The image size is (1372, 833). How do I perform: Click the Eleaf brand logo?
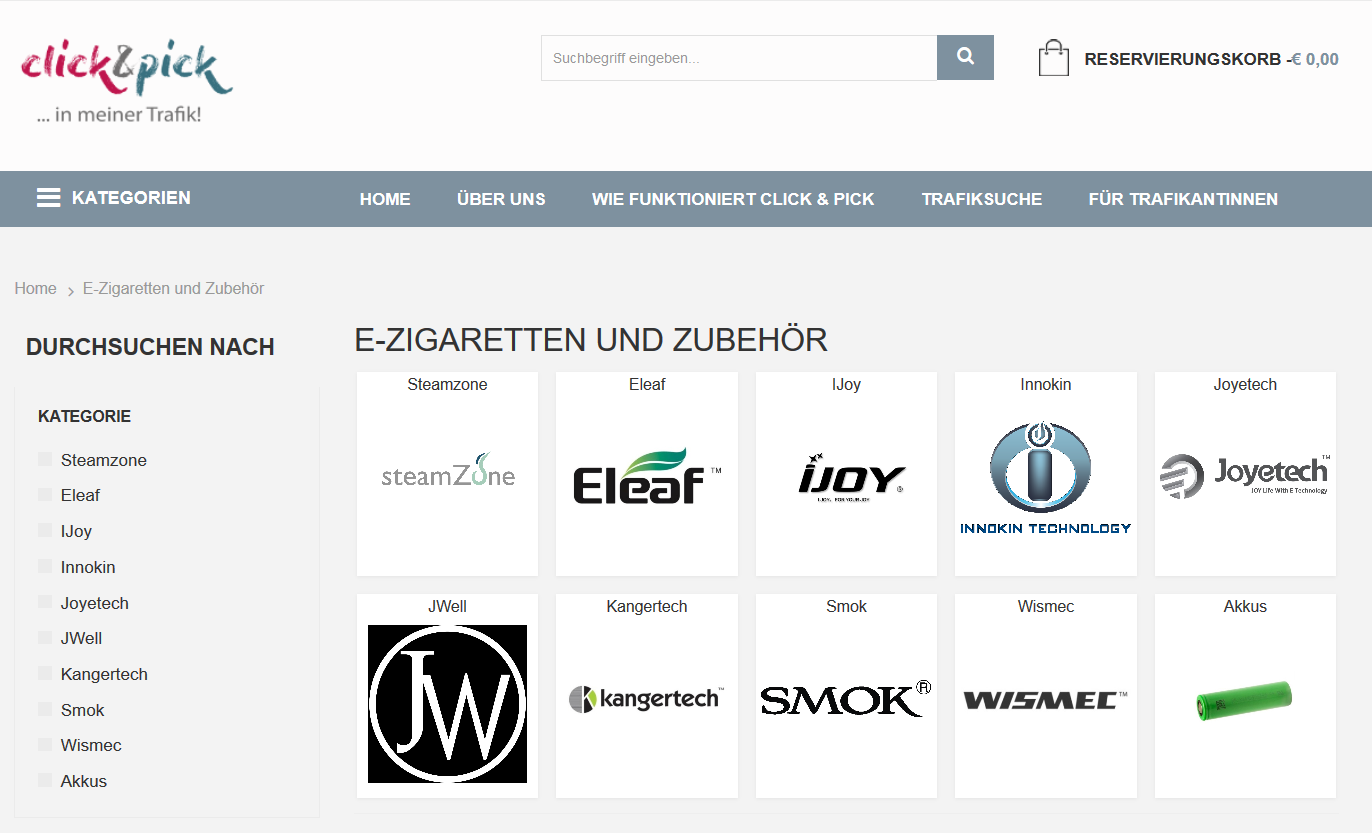pos(647,475)
